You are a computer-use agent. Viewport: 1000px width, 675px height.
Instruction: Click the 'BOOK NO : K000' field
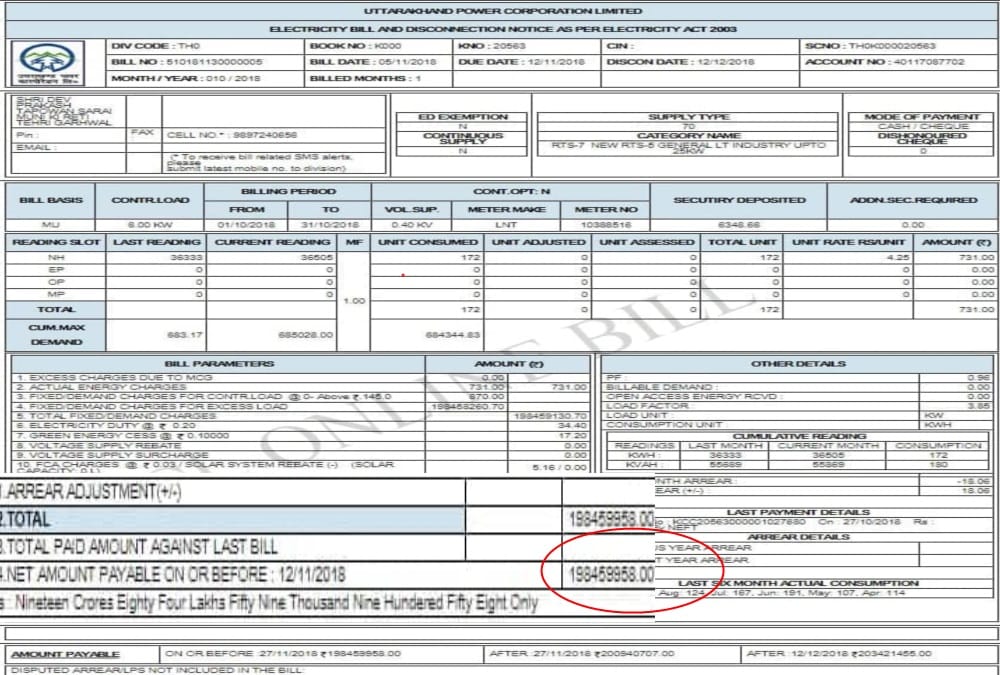[356, 46]
